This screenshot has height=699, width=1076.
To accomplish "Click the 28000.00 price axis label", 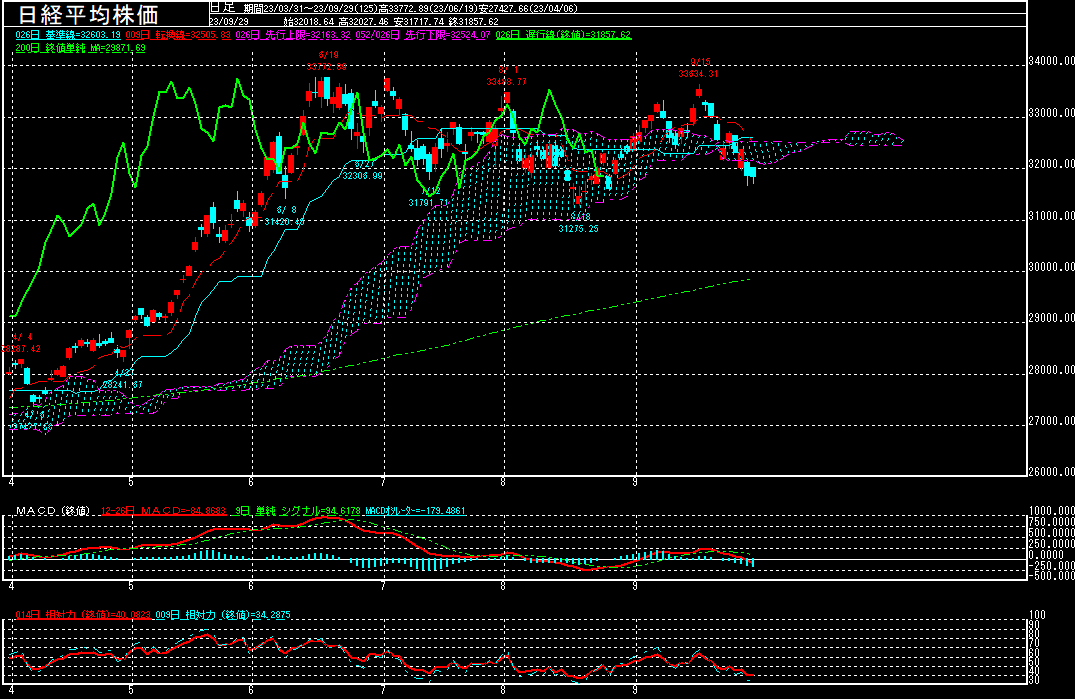I will [x=1051, y=369].
